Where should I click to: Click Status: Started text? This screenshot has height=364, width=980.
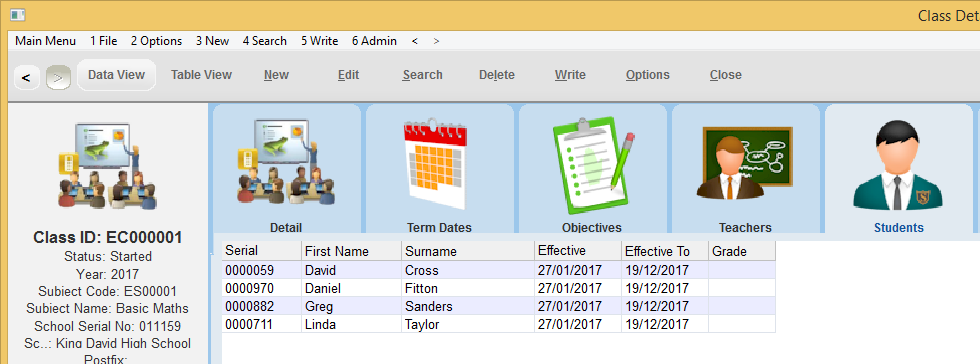coord(108,256)
